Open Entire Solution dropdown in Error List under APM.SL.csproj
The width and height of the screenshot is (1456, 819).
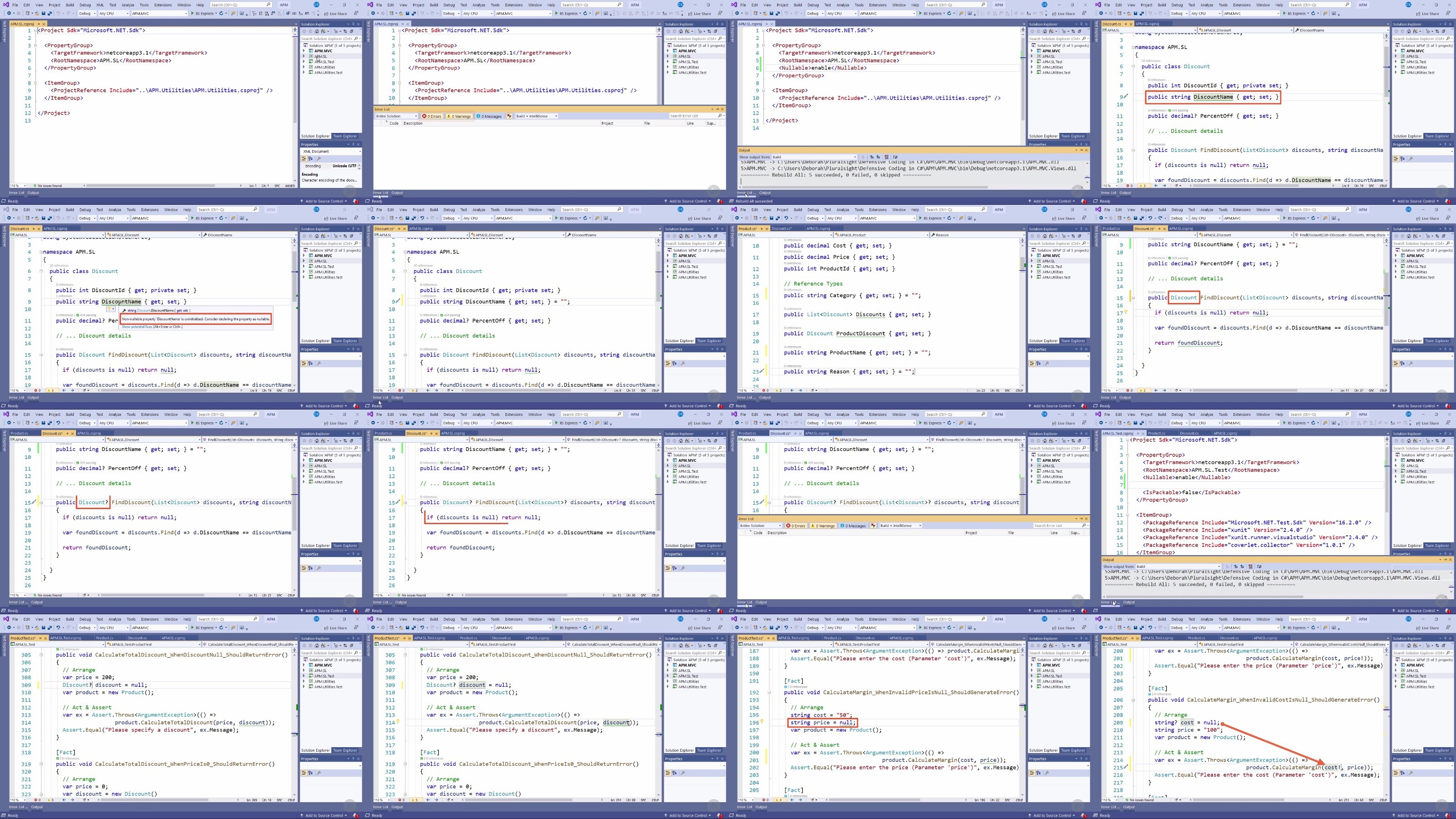coord(396,116)
